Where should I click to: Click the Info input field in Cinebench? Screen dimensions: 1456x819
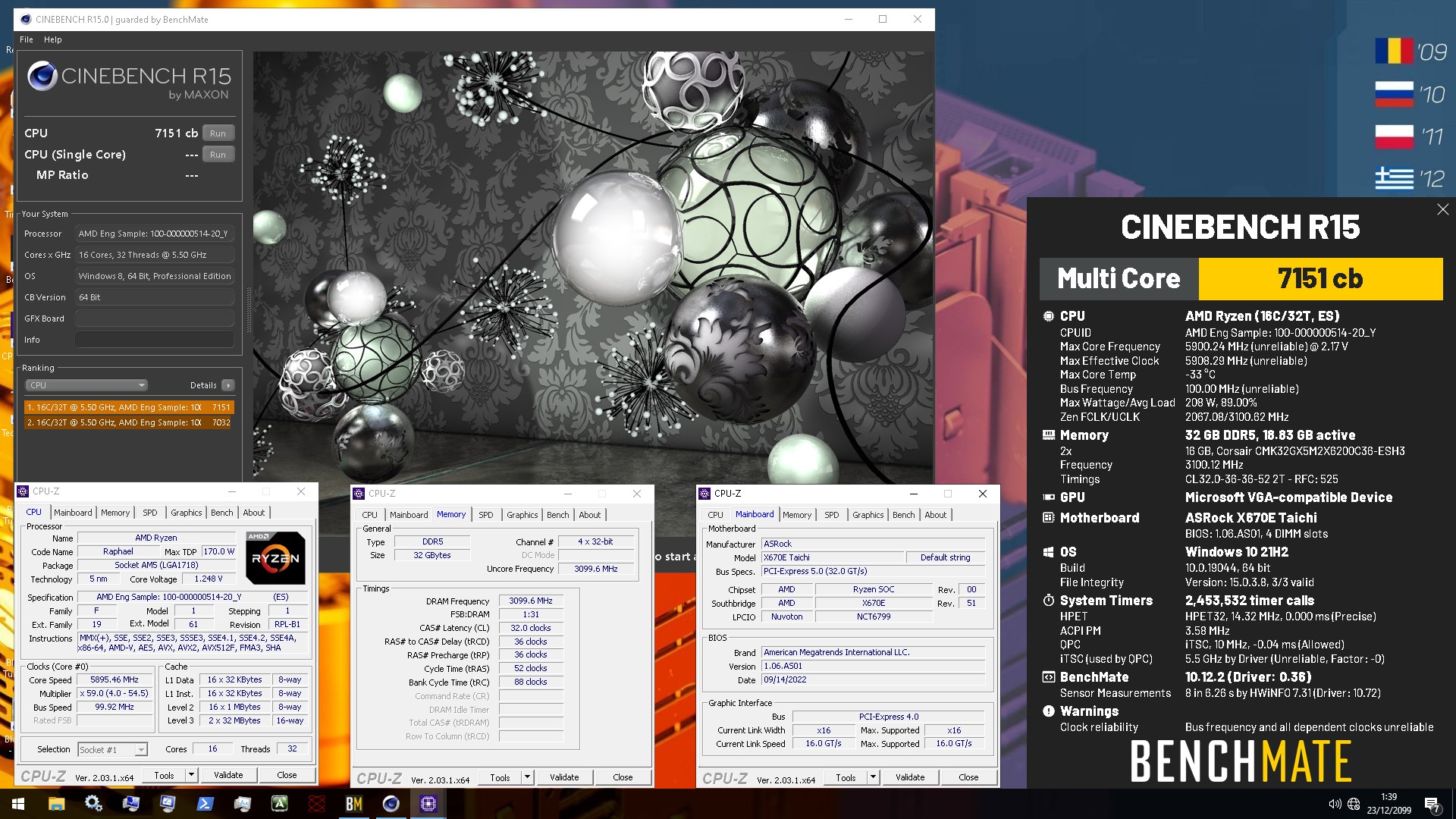[x=155, y=340]
